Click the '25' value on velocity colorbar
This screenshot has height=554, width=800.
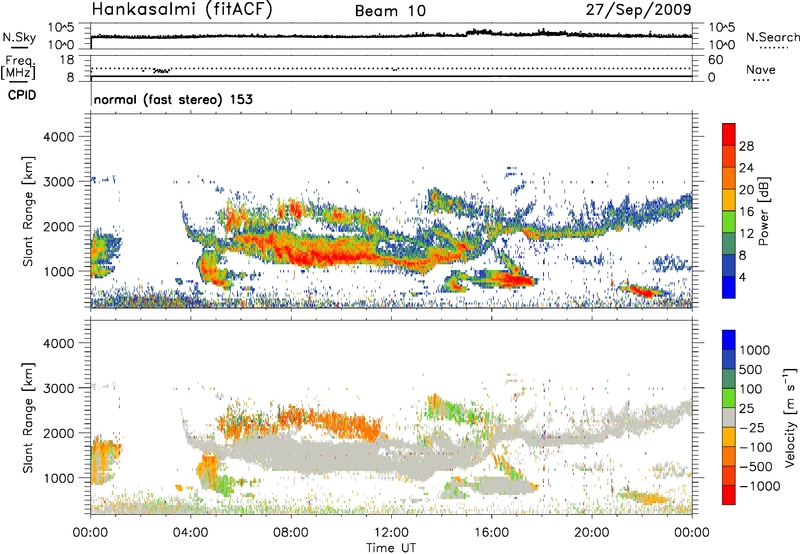point(746,408)
